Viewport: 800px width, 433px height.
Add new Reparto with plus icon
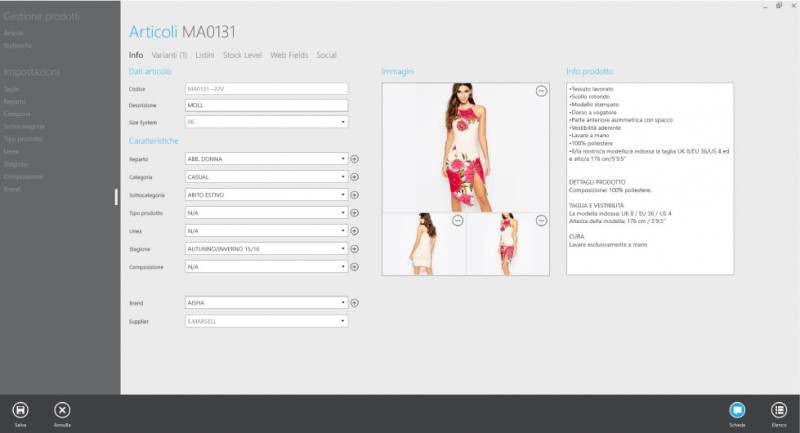(x=355, y=159)
